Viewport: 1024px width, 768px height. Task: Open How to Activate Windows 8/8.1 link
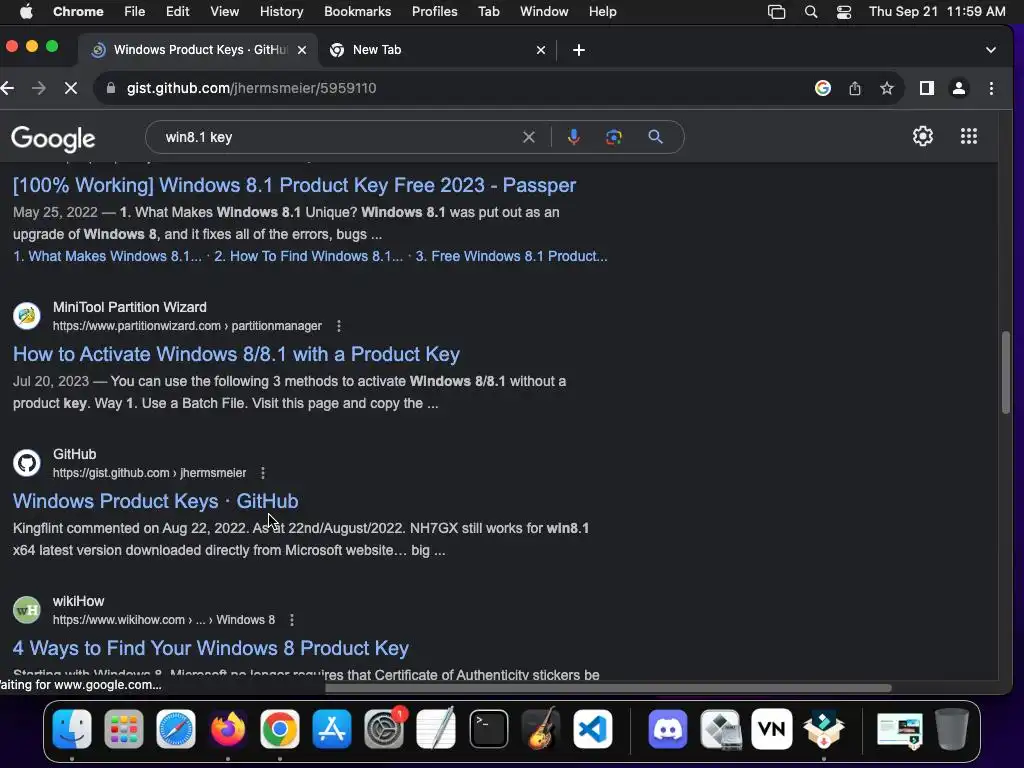pyautogui.click(x=236, y=354)
